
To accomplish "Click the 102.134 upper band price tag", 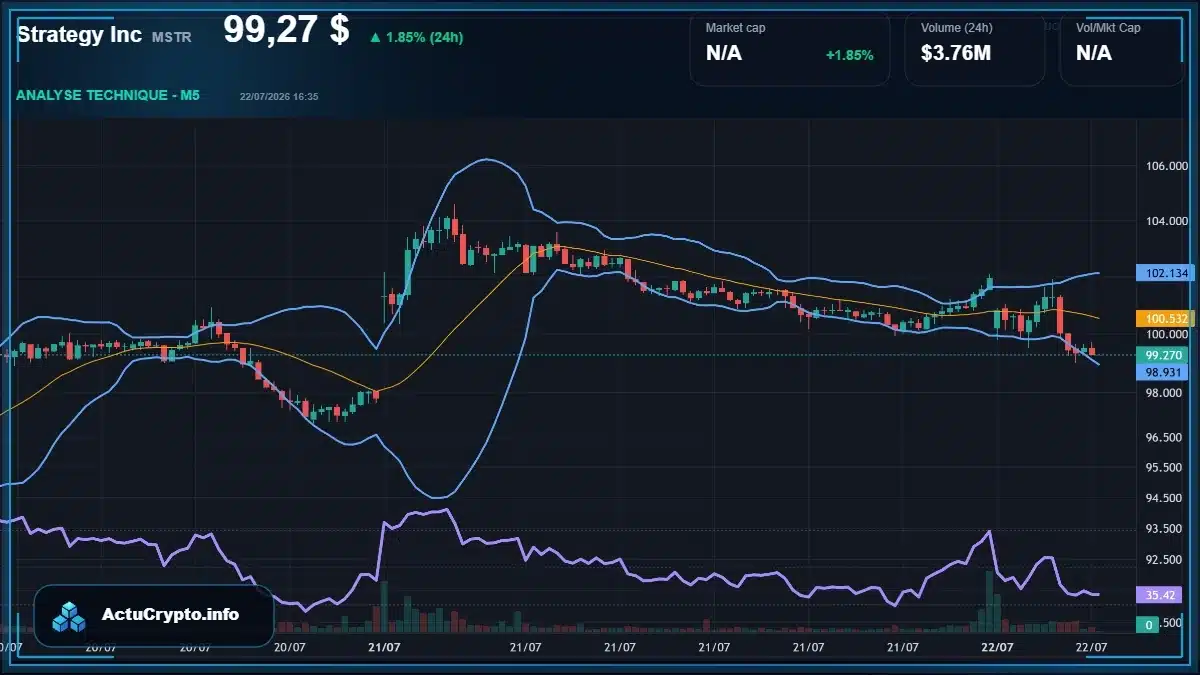I will (1165, 273).
